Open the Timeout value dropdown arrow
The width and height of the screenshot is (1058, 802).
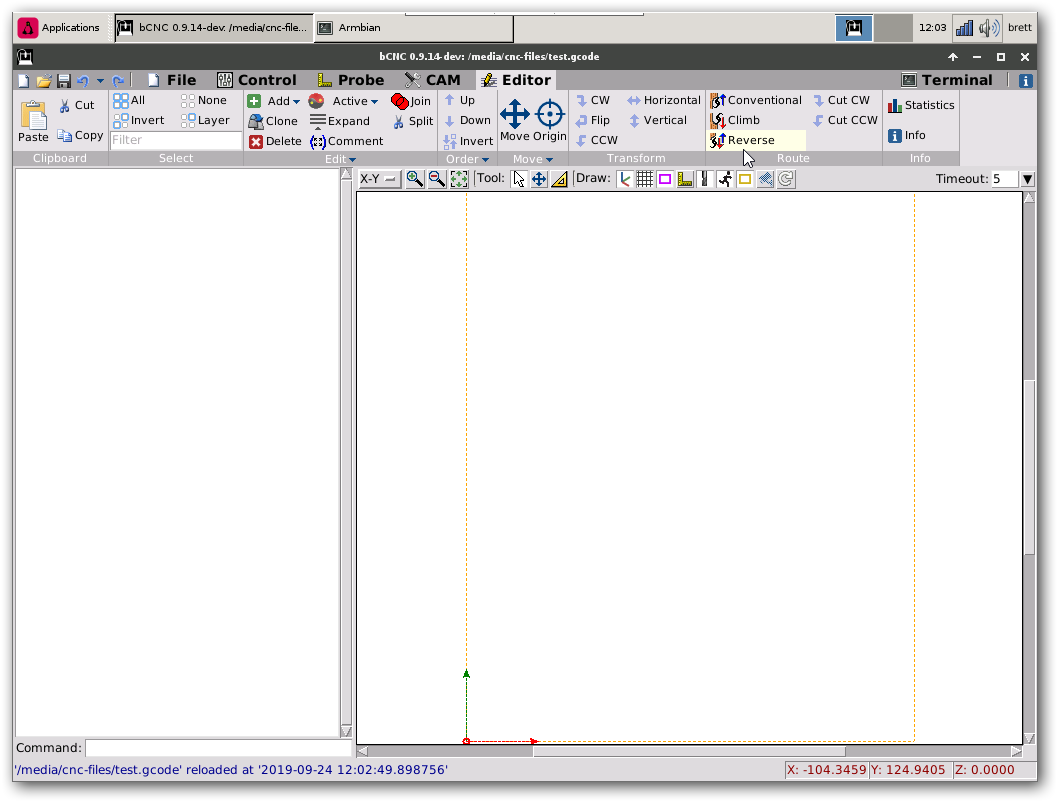[x=1027, y=179]
